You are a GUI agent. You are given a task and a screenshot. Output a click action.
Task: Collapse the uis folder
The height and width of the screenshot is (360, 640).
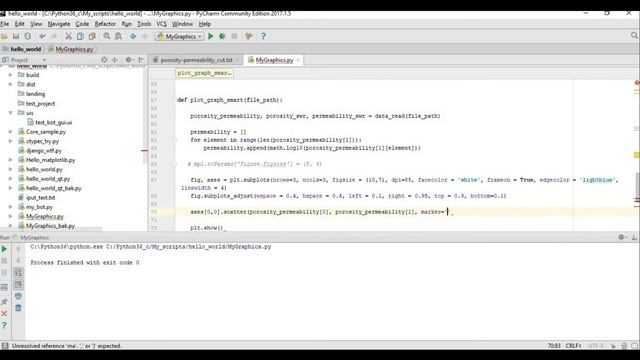[11, 113]
